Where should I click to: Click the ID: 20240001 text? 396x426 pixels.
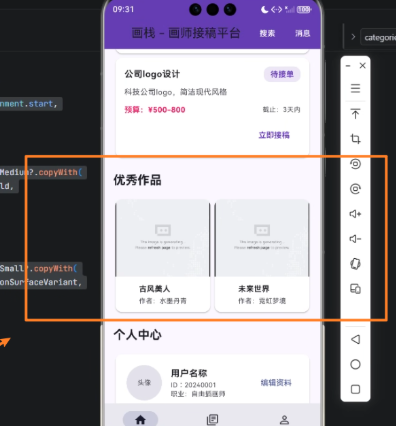click(x=193, y=385)
